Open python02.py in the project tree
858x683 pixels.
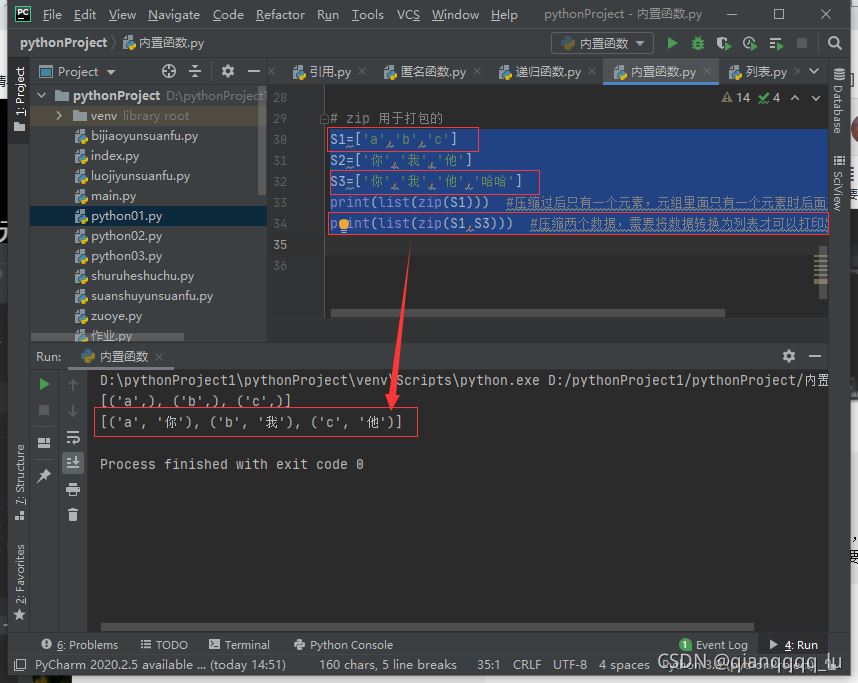(x=126, y=236)
